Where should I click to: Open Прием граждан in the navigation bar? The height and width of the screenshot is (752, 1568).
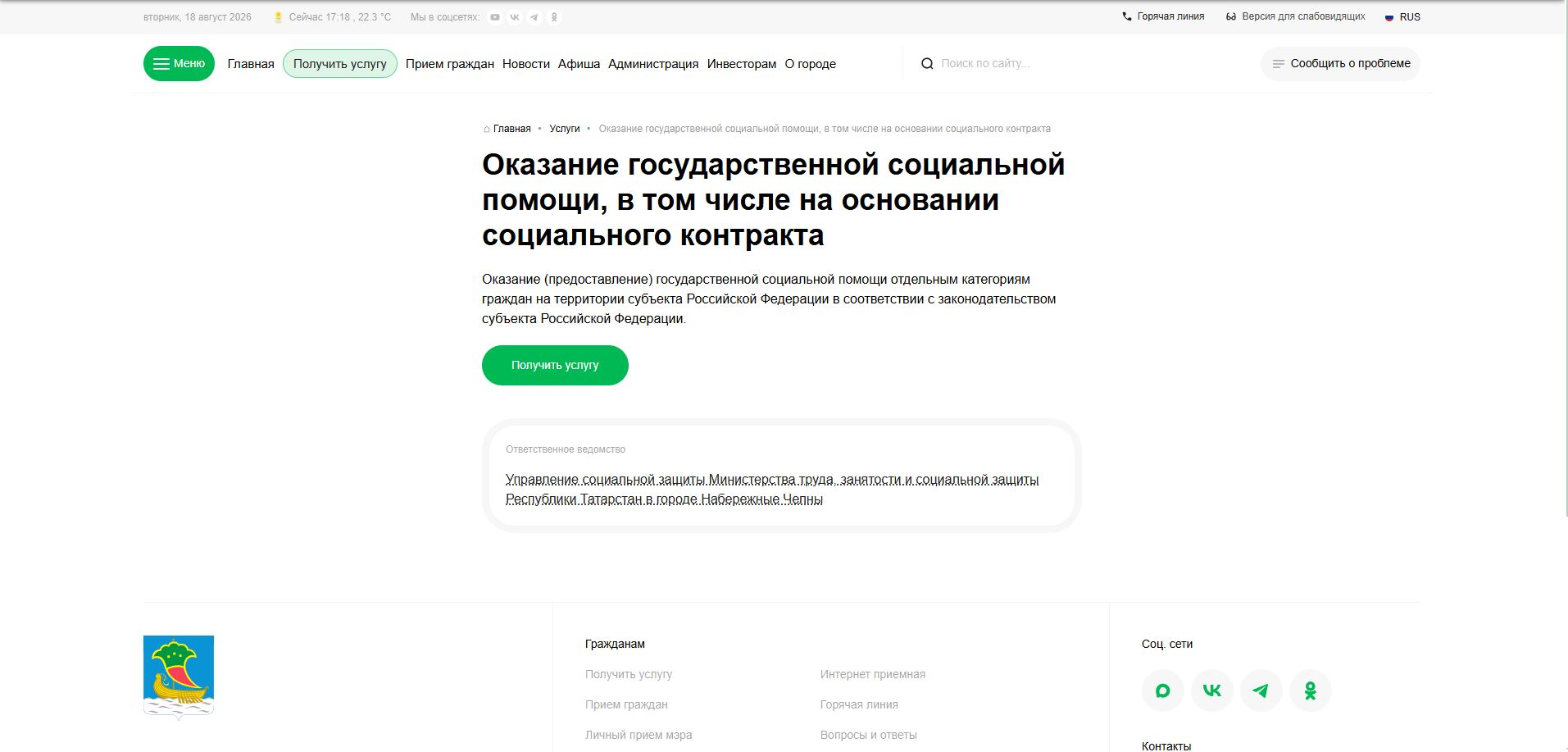[x=450, y=64]
